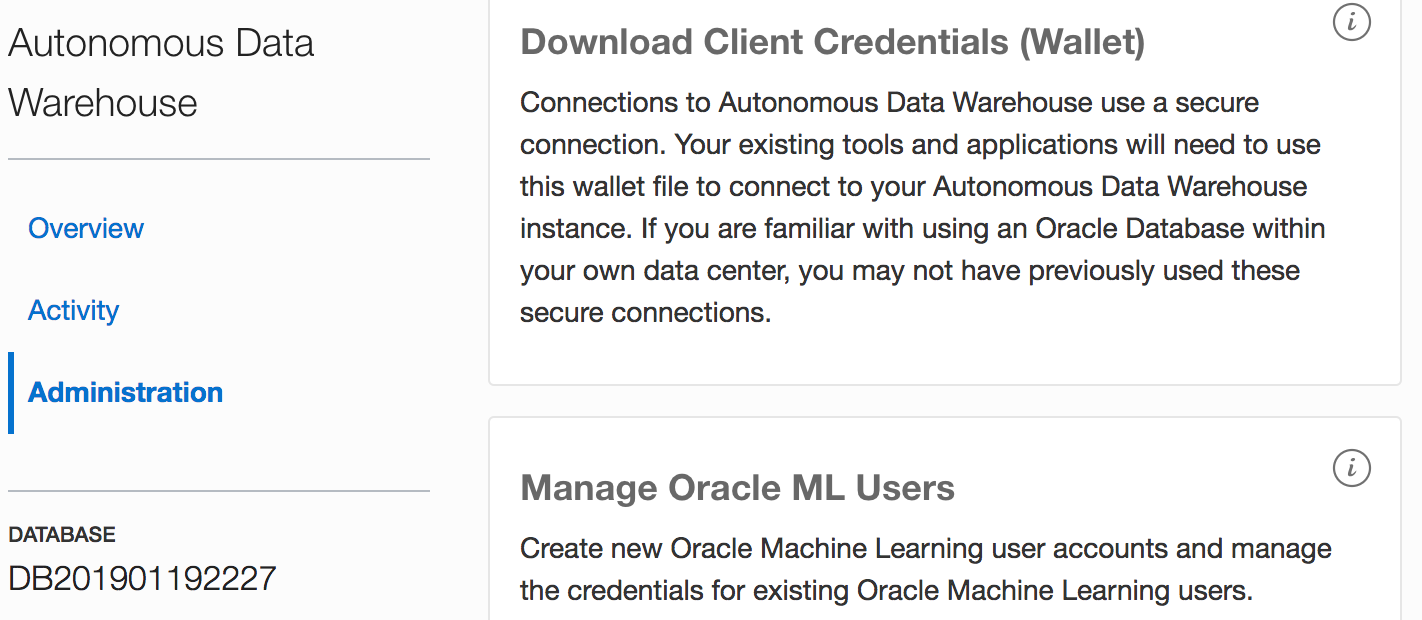Switch to the Activity section

point(73,310)
